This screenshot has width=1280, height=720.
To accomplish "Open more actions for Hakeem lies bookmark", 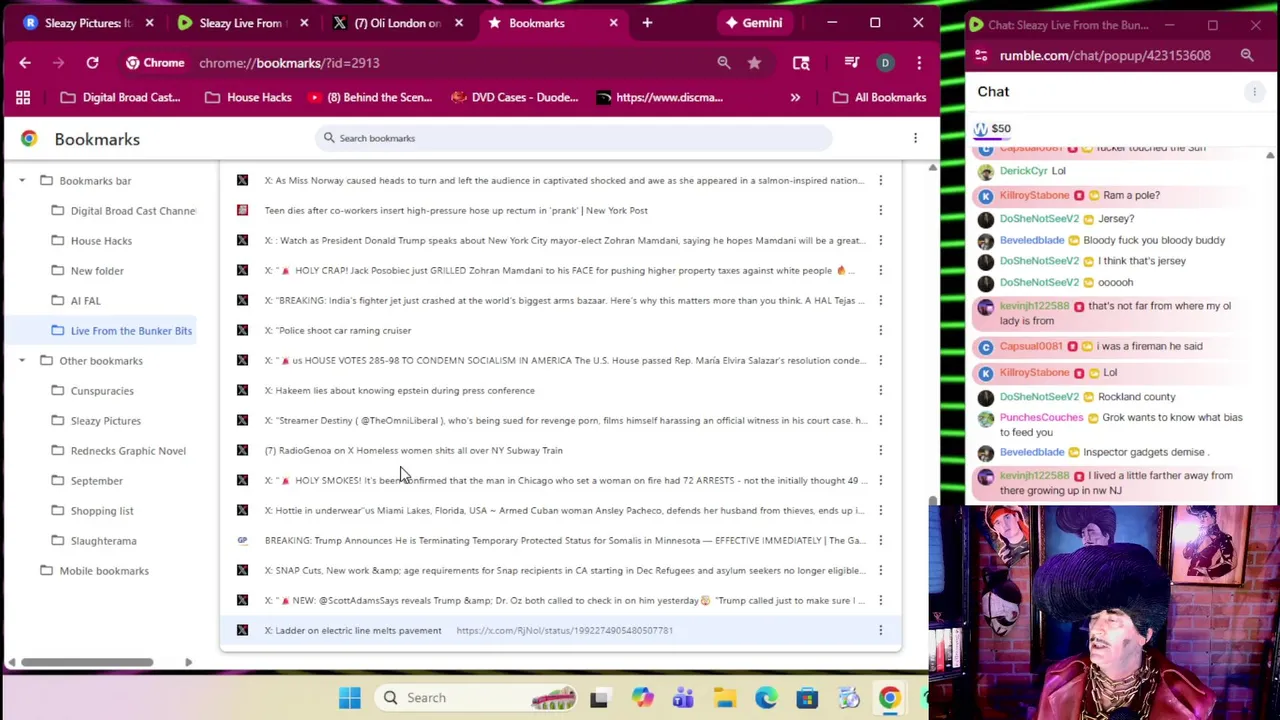I will pos(880,390).
